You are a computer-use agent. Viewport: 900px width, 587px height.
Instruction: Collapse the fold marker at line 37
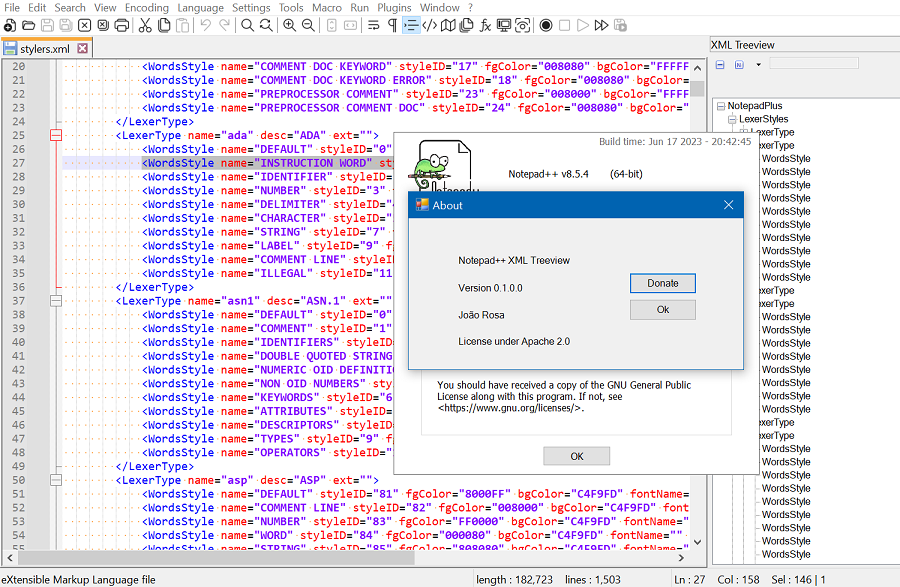[56, 301]
